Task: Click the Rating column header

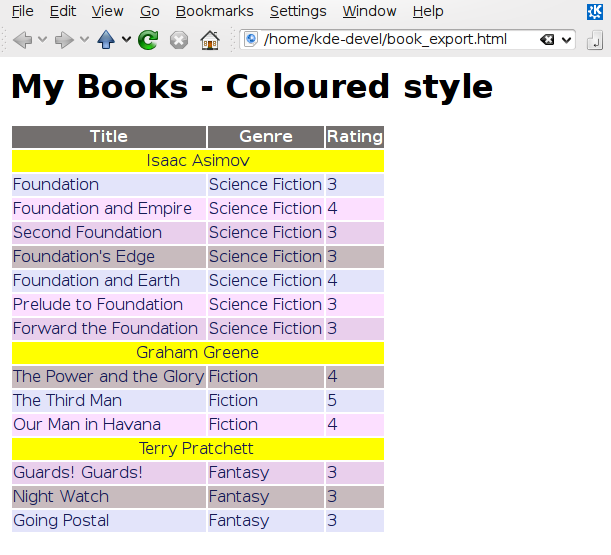Action: click(355, 137)
